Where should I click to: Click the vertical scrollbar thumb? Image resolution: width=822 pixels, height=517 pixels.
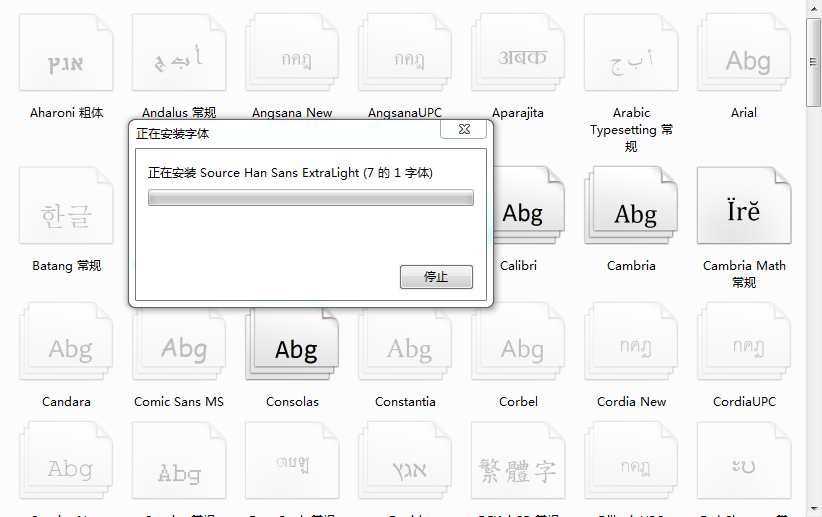(814, 62)
